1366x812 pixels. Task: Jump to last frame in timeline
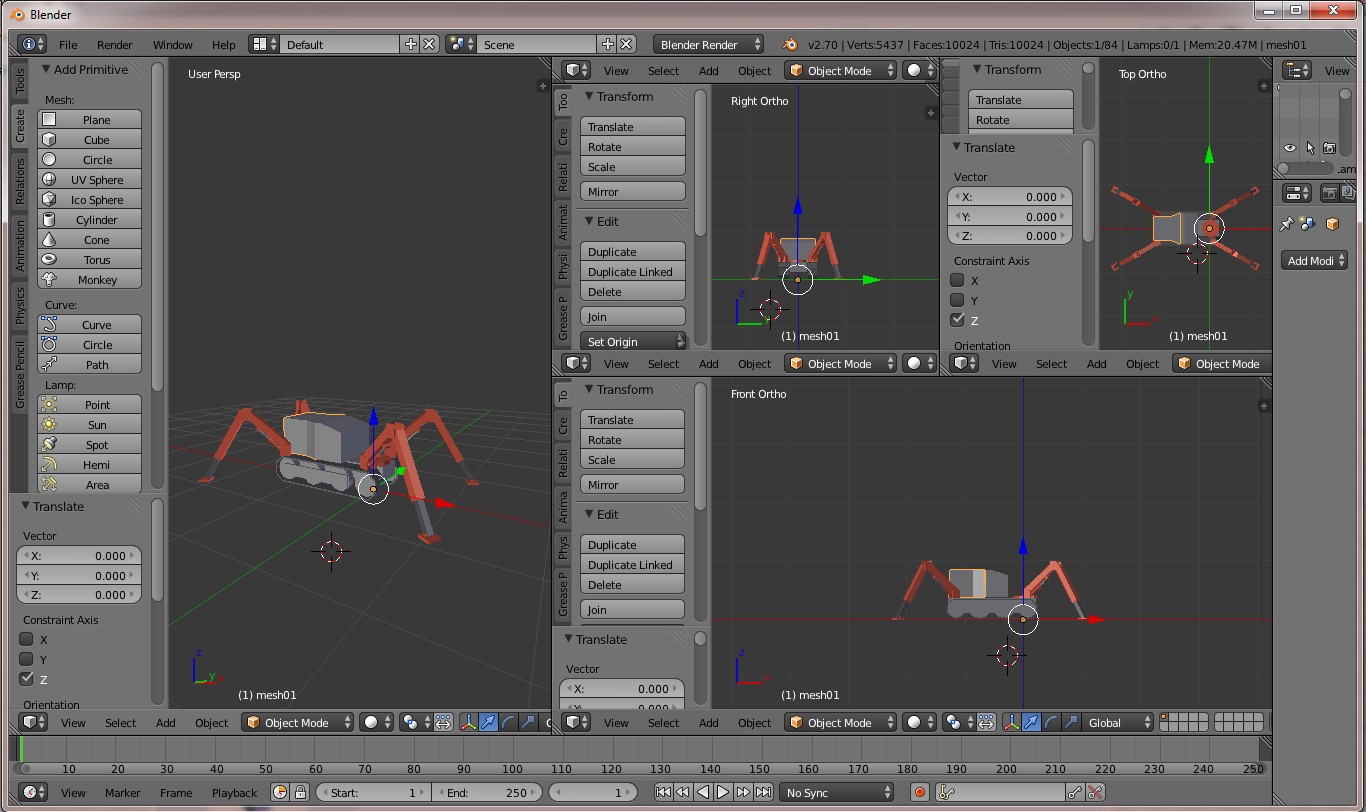(x=763, y=792)
